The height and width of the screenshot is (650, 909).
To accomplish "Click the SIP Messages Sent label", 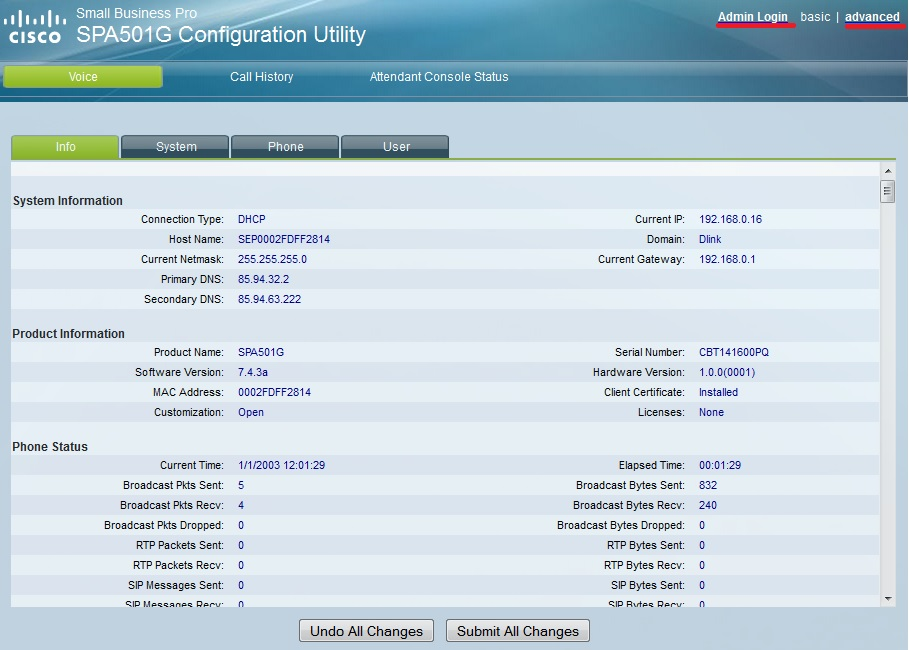I will point(176,585).
